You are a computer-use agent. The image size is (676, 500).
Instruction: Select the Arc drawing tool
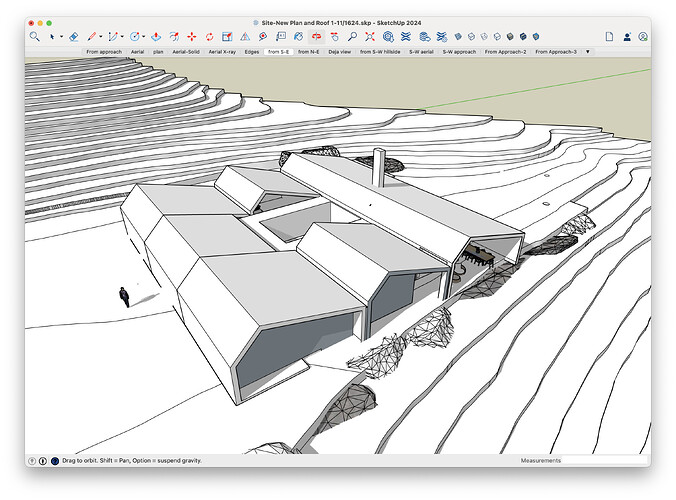(x=113, y=37)
